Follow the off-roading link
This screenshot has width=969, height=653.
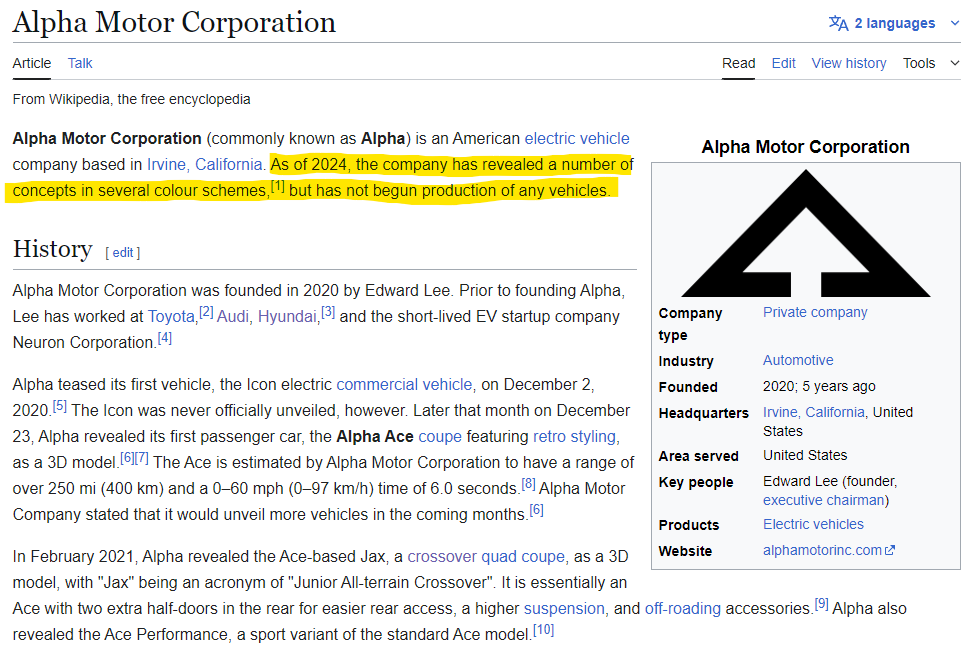pos(683,609)
